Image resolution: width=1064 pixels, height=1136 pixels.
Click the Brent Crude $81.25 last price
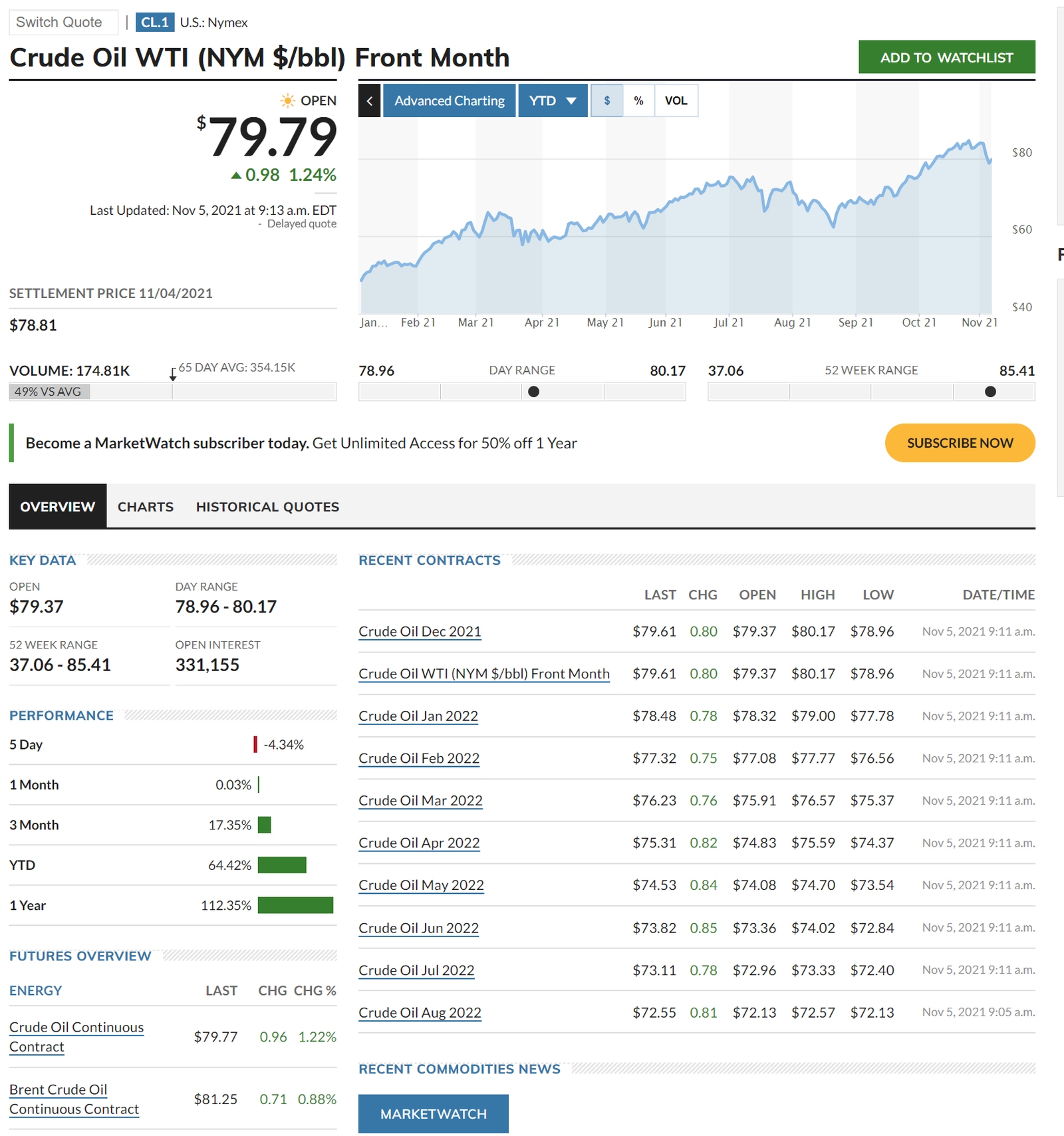(215, 1099)
